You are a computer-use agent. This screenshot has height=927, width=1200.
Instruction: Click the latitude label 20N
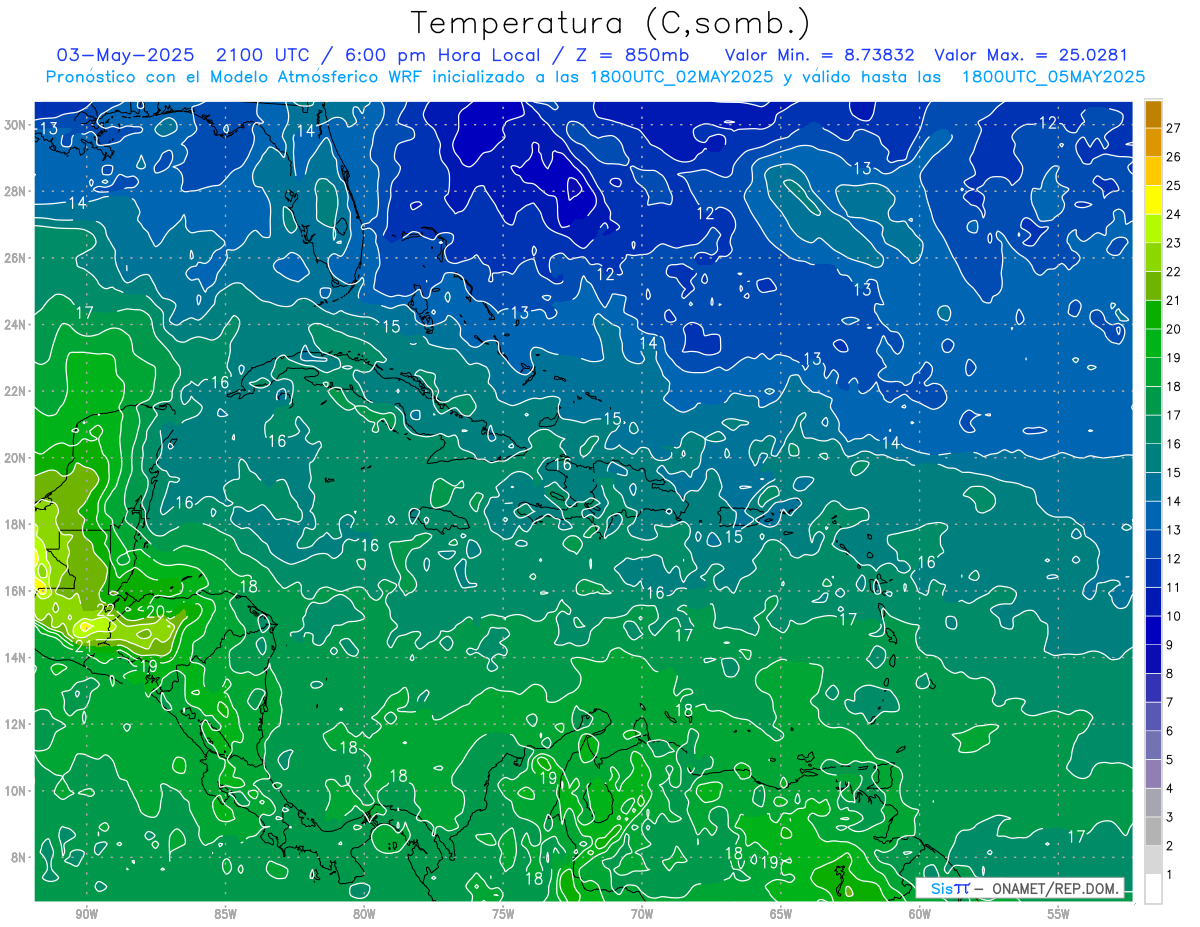tap(14, 458)
